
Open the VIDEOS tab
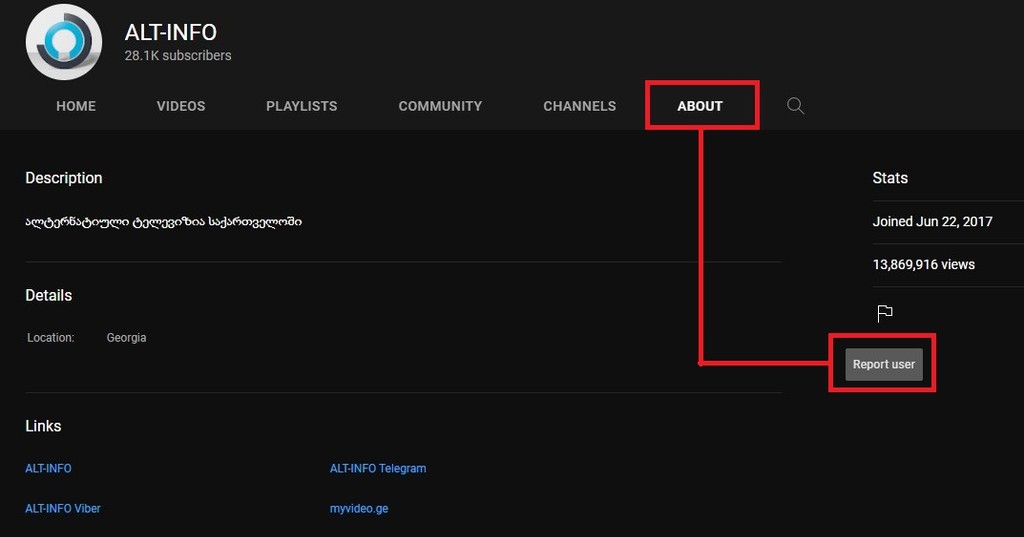(x=181, y=106)
